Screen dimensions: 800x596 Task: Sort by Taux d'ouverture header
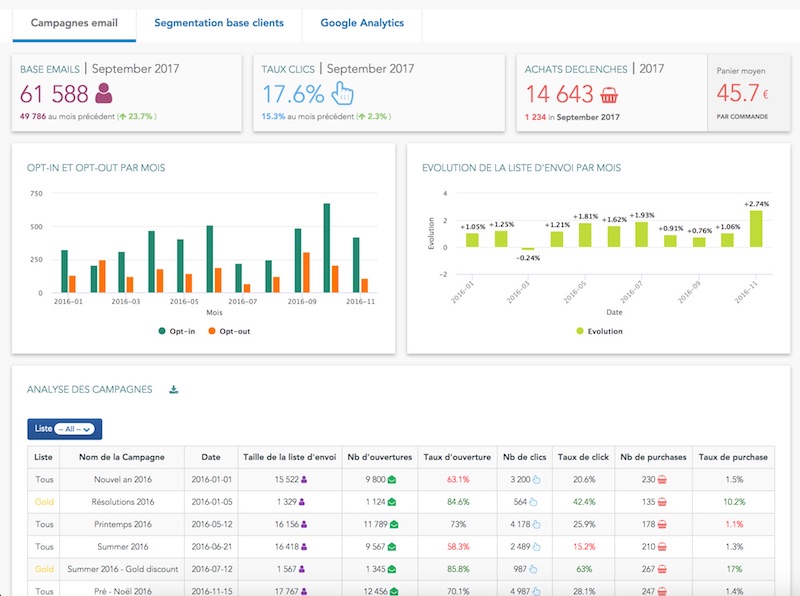pos(457,457)
